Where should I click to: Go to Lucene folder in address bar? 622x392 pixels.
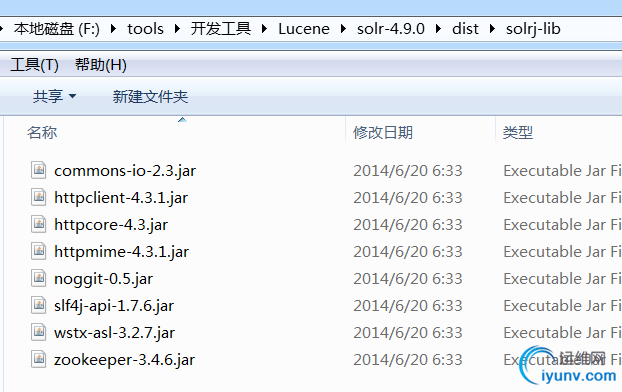click(304, 29)
